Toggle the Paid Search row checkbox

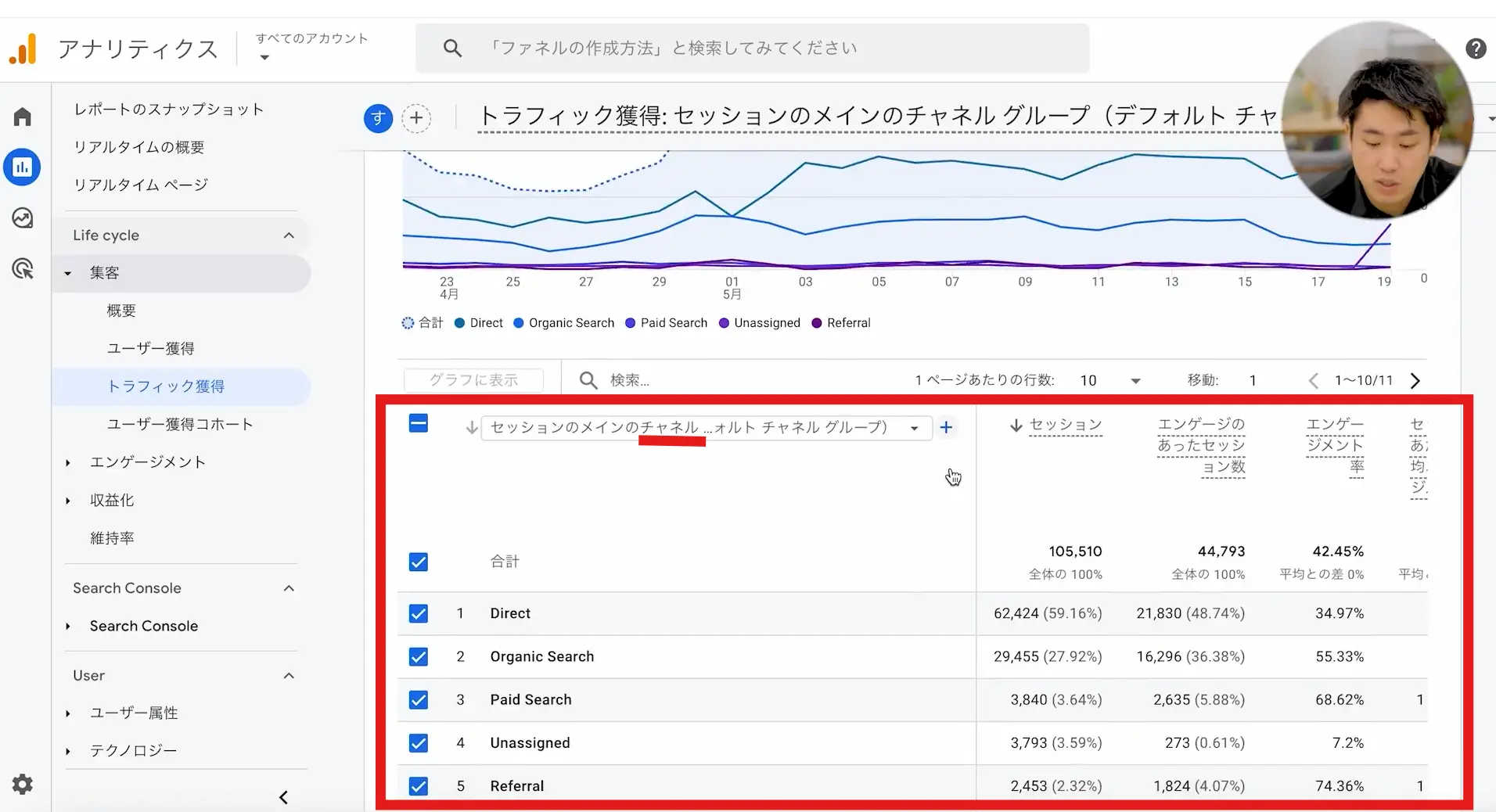point(419,699)
